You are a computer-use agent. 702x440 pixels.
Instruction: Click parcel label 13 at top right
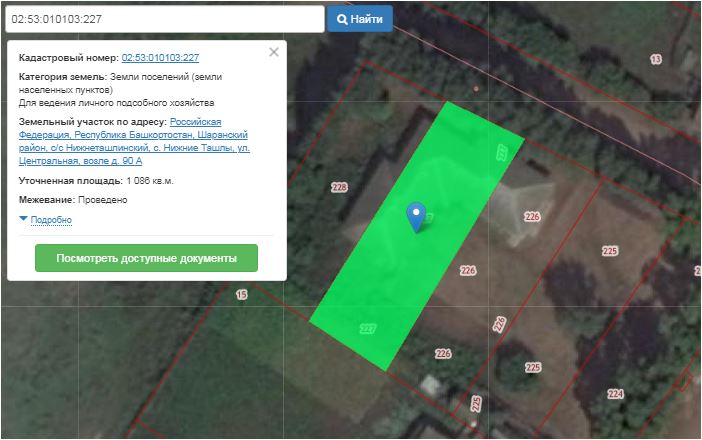656,60
